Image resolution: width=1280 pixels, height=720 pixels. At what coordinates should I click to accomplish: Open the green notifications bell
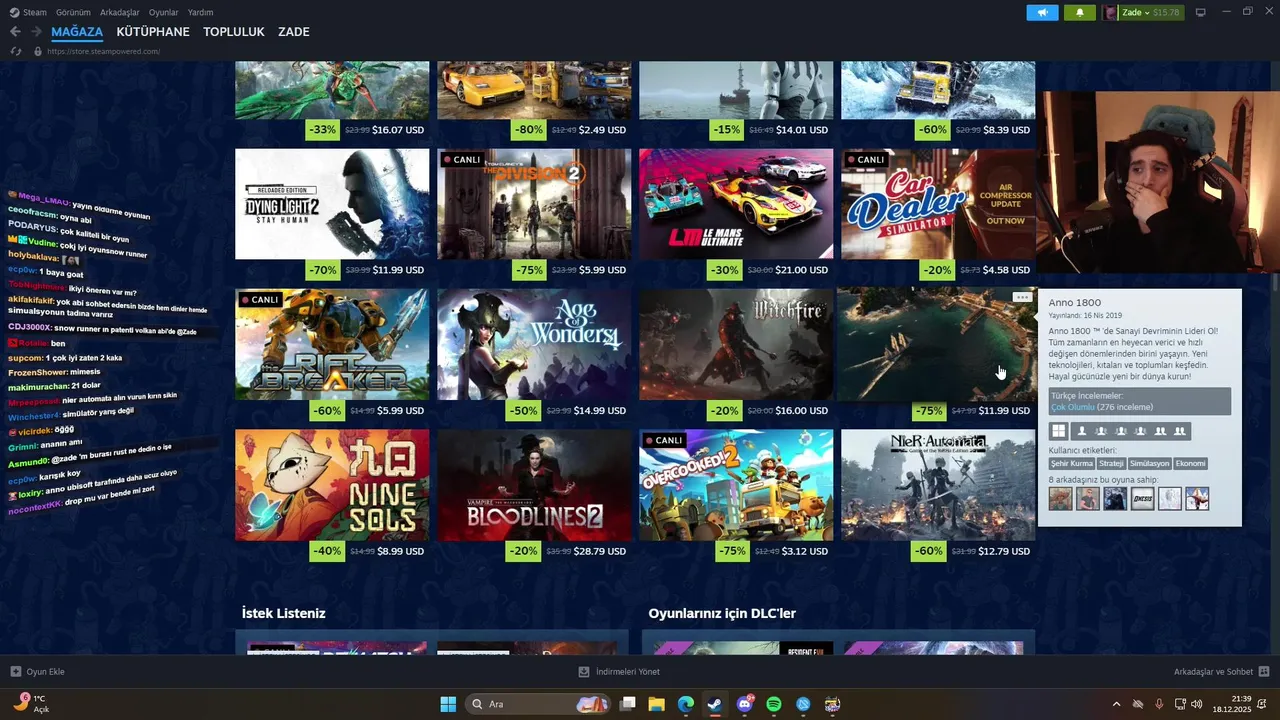click(1079, 13)
